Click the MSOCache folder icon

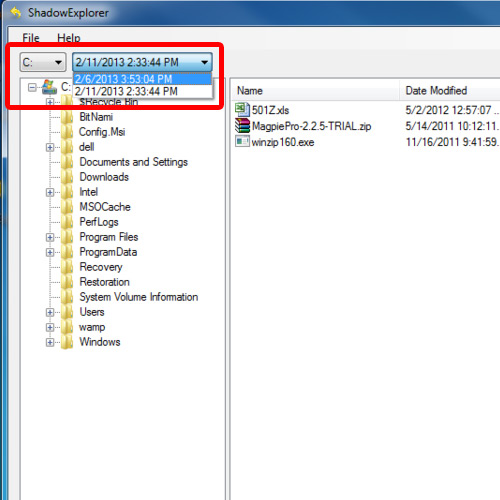67,207
